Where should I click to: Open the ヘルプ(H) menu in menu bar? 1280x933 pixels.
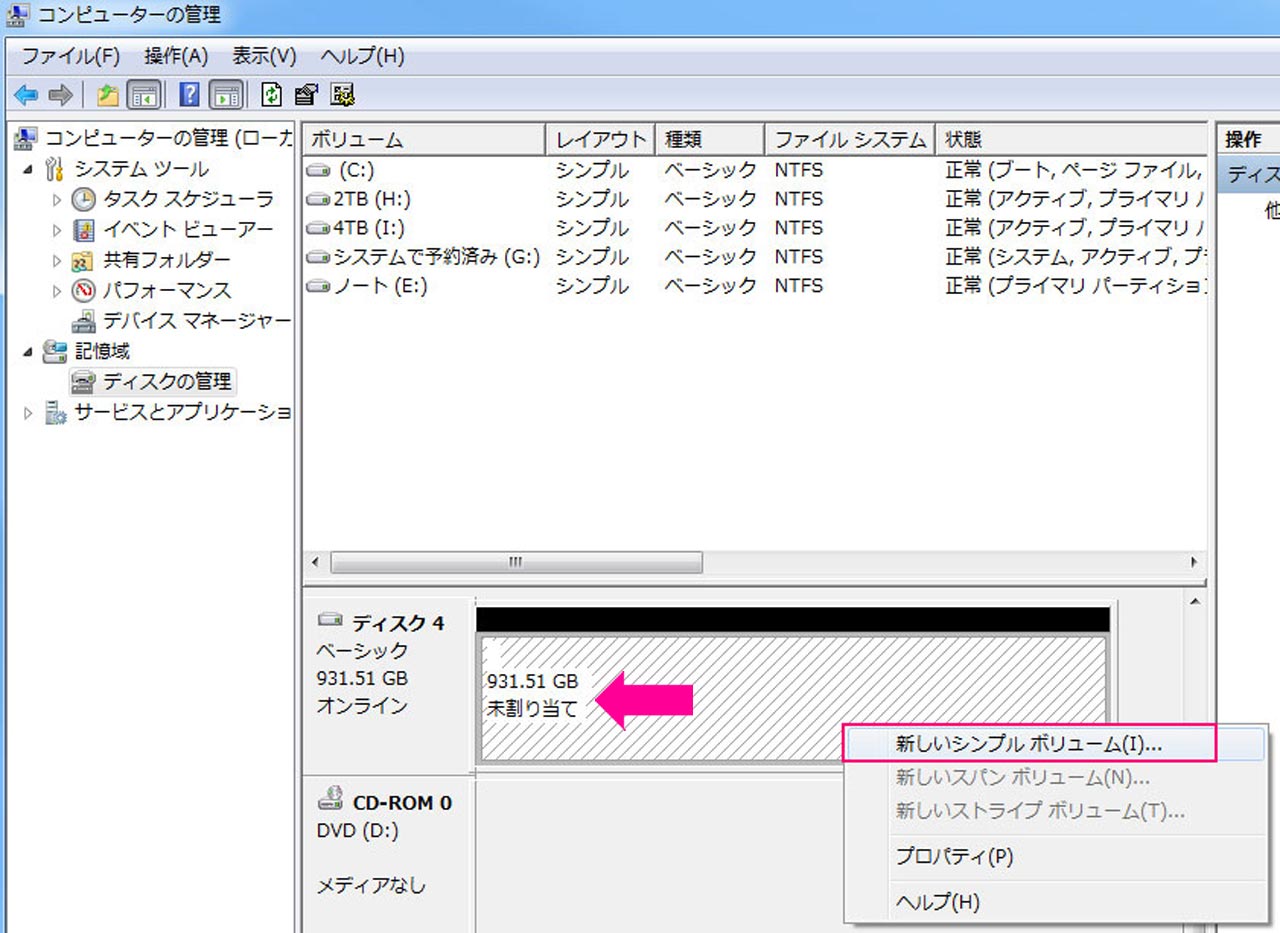click(x=362, y=56)
